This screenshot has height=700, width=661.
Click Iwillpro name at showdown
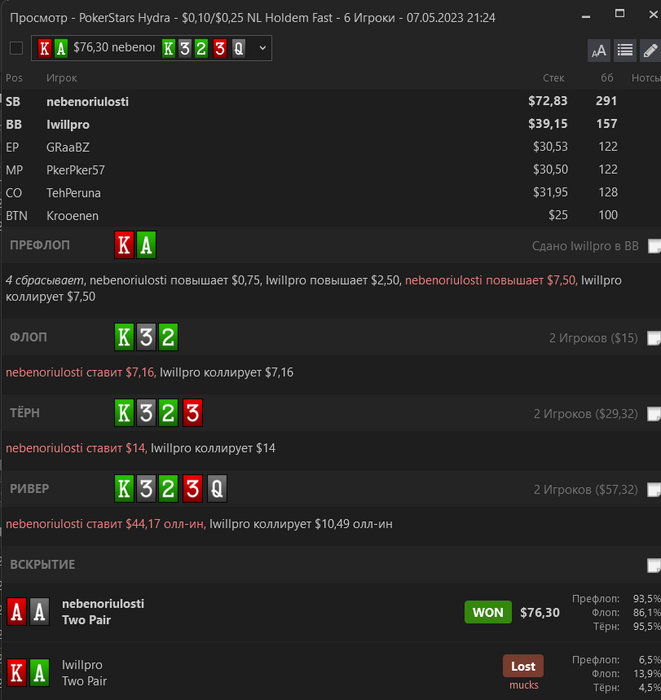pos(82,665)
